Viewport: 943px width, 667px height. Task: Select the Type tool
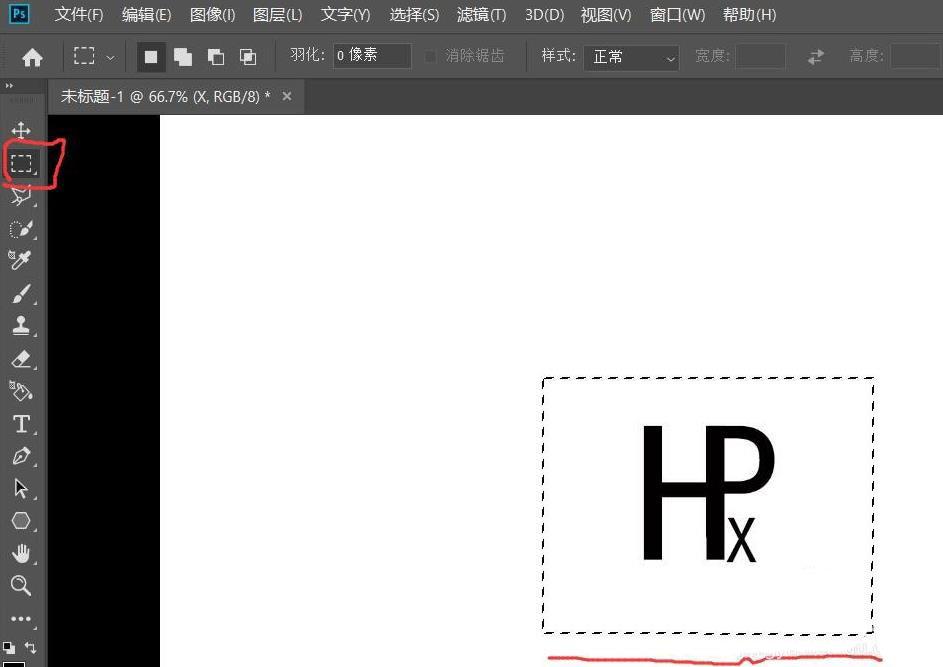22,424
